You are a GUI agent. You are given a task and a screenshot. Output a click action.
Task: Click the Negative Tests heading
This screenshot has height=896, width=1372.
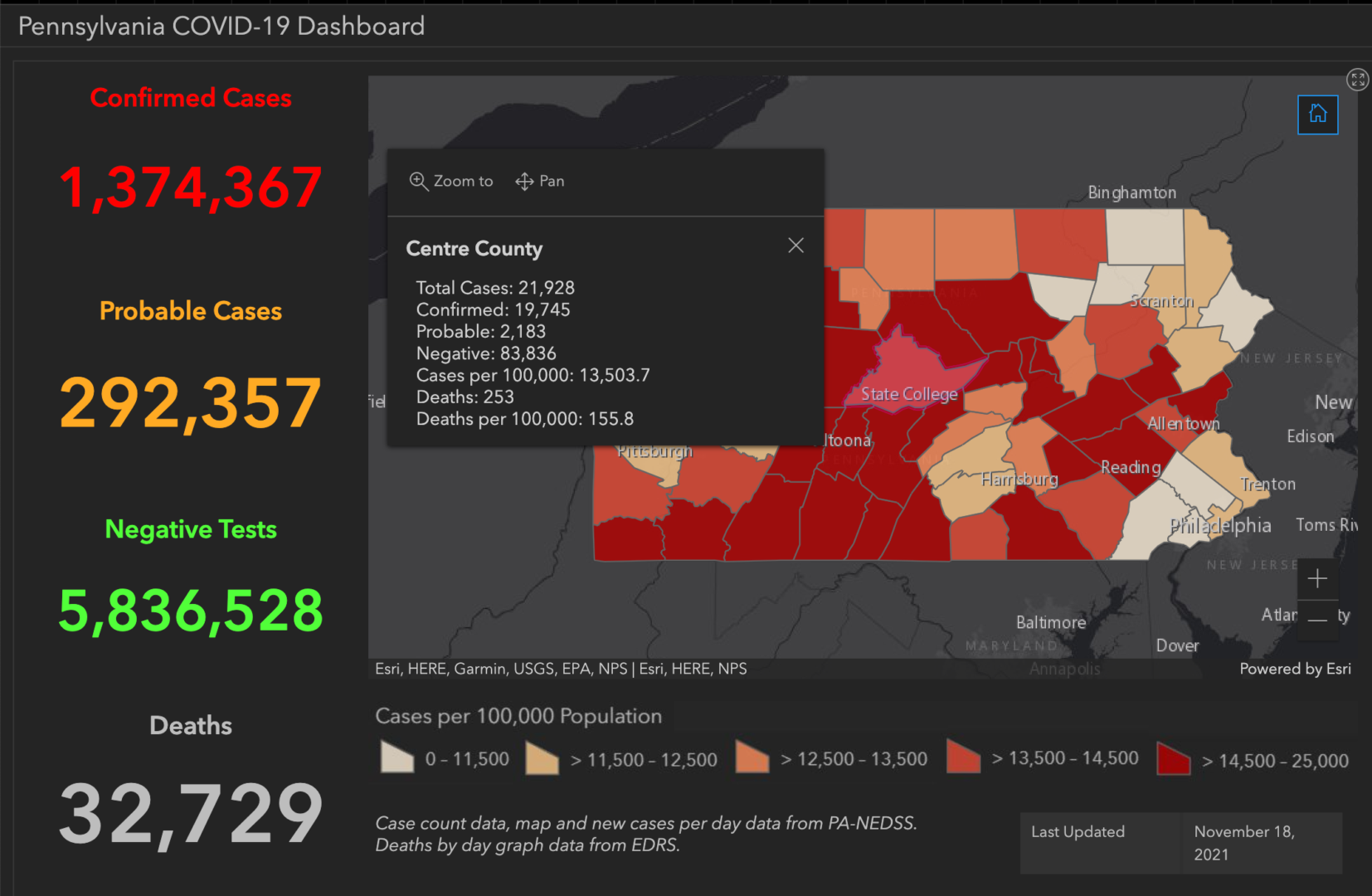coord(191,529)
